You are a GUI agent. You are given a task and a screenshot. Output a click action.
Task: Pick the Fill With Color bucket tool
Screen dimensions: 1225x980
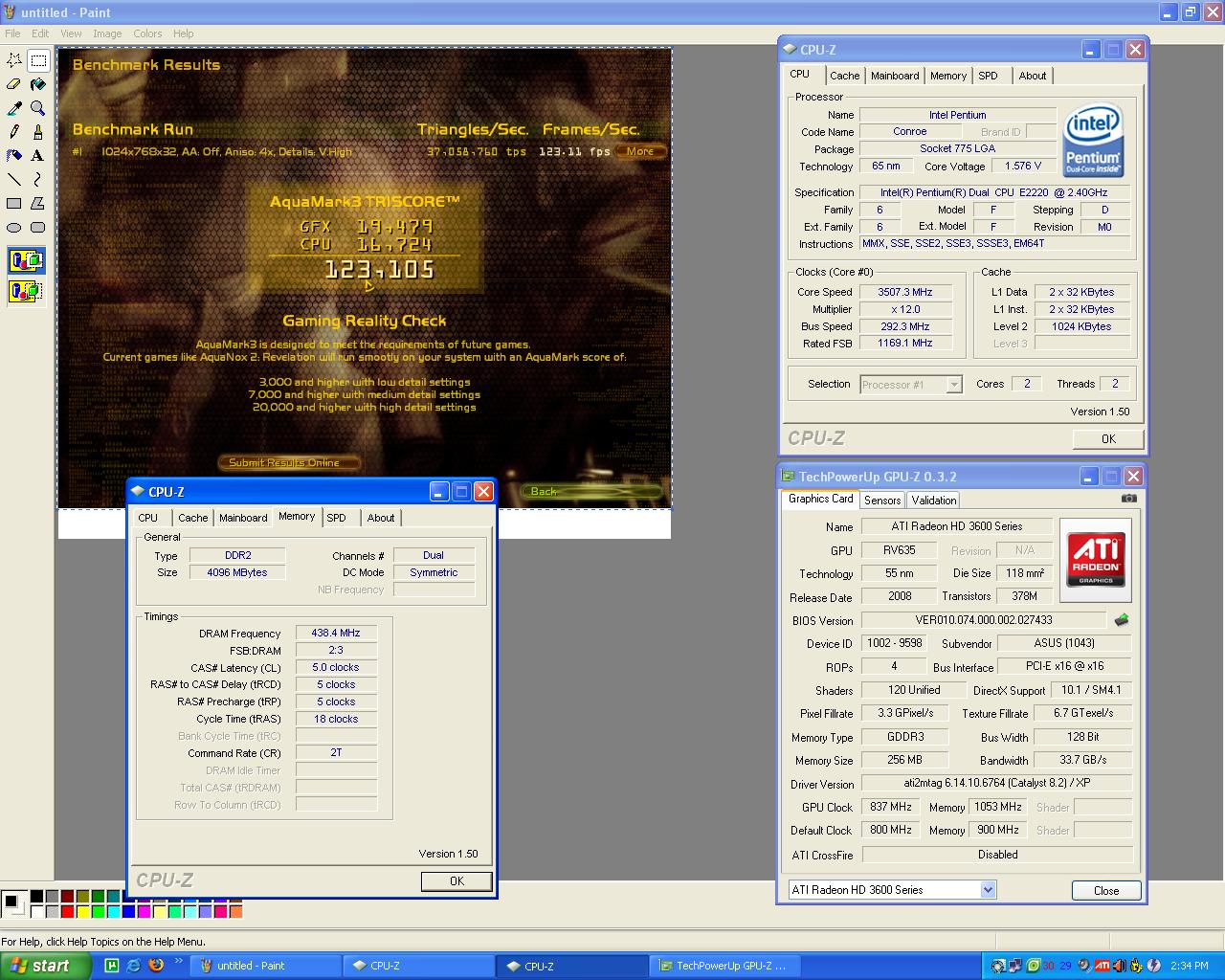click(x=38, y=84)
